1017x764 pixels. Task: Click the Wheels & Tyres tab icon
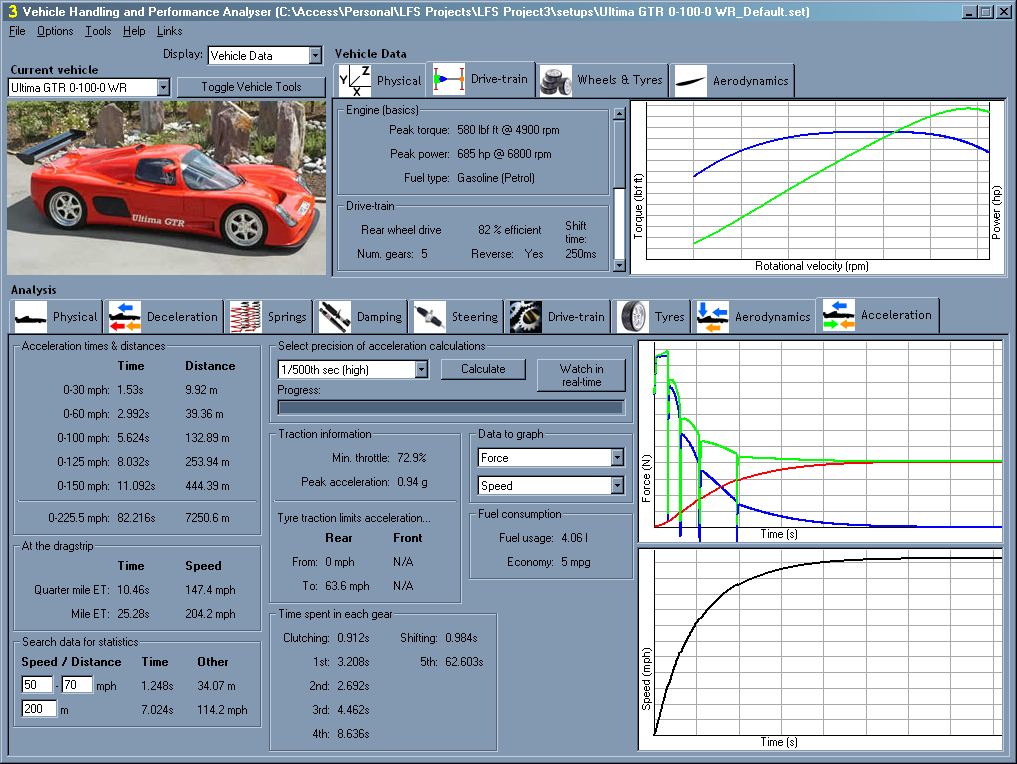pyautogui.click(x=556, y=80)
